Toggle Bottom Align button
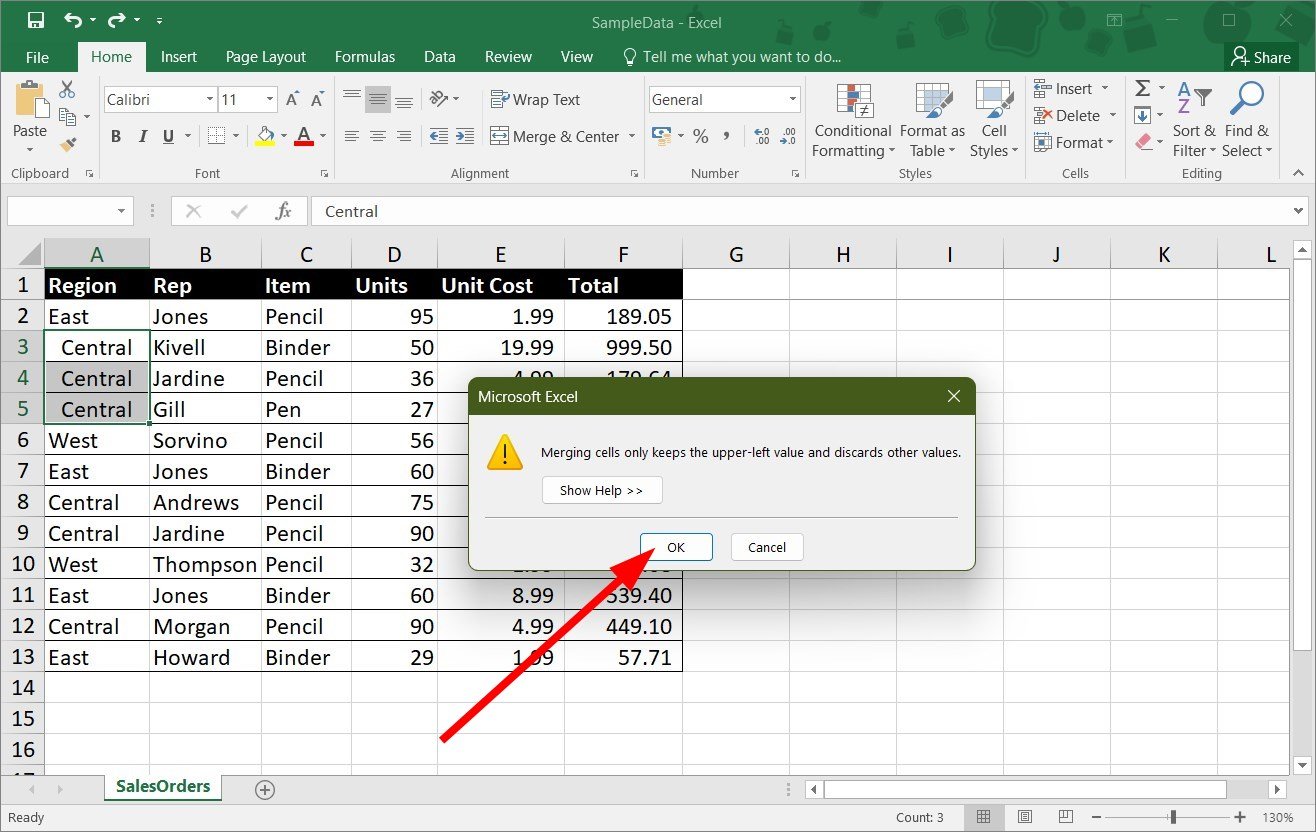 (x=404, y=100)
